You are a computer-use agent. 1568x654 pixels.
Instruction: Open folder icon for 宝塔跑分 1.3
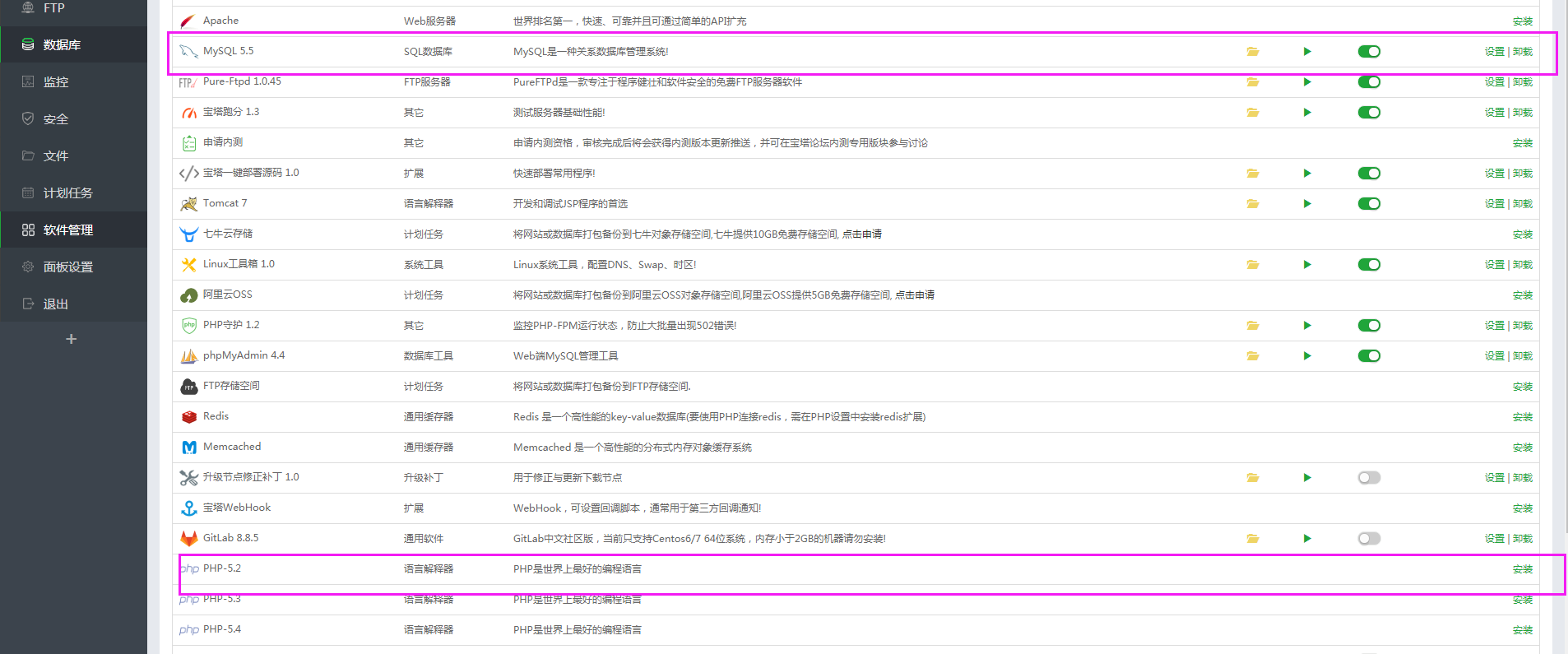click(x=1253, y=113)
